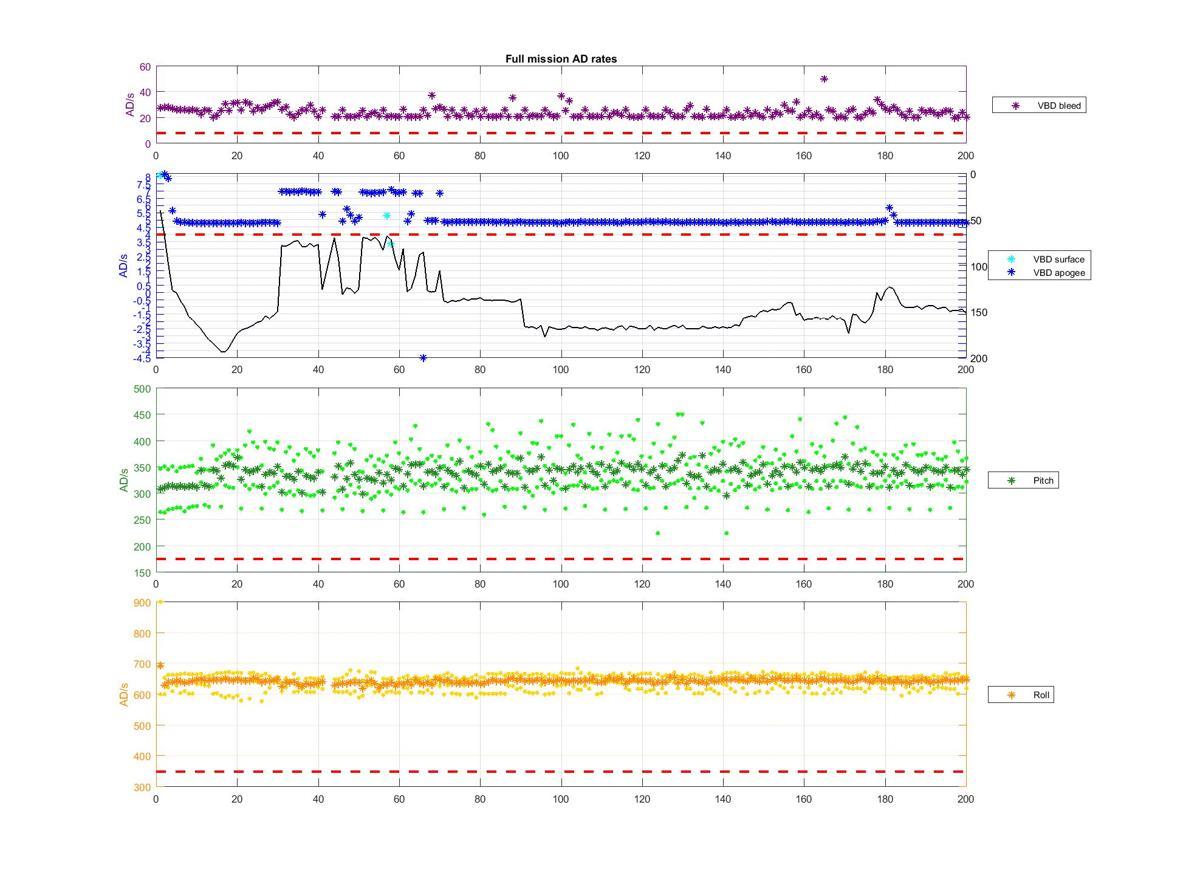Viewport: 1200px width, 885px height.
Task: Click the cyan star marker in VBD surface legend
Action: click(x=1012, y=259)
